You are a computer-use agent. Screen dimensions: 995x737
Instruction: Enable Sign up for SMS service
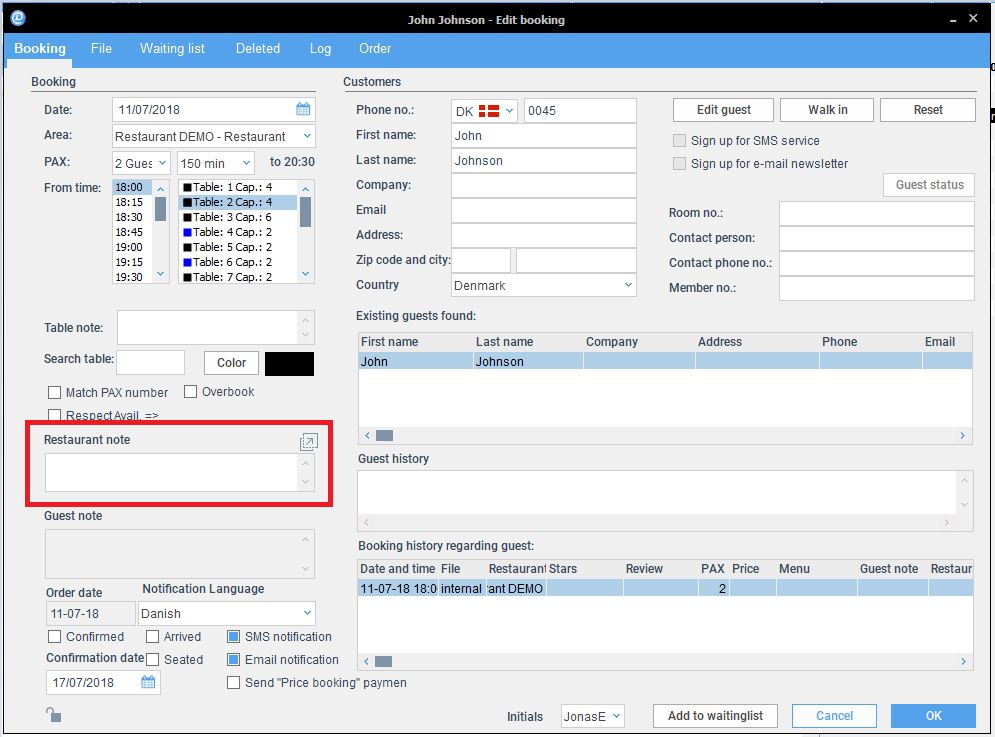679,141
